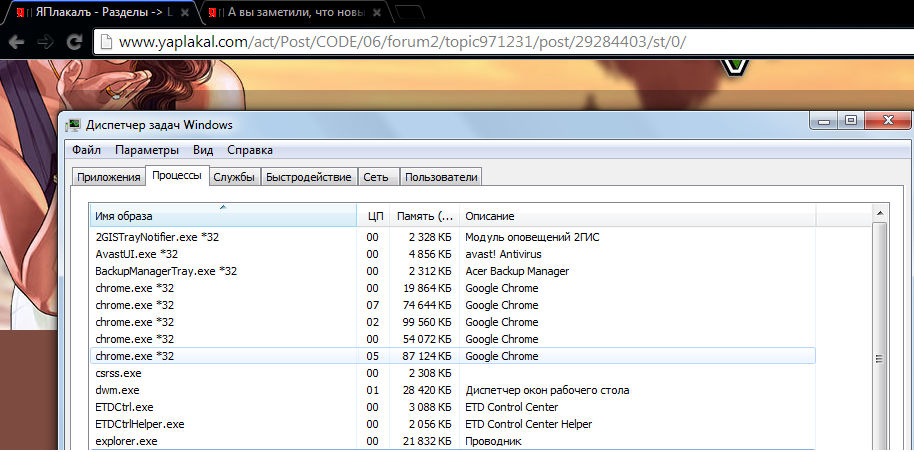Switch to the Пользователи tab
The height and width of the screenshot is (452, 914).
[x=441, y=177]
